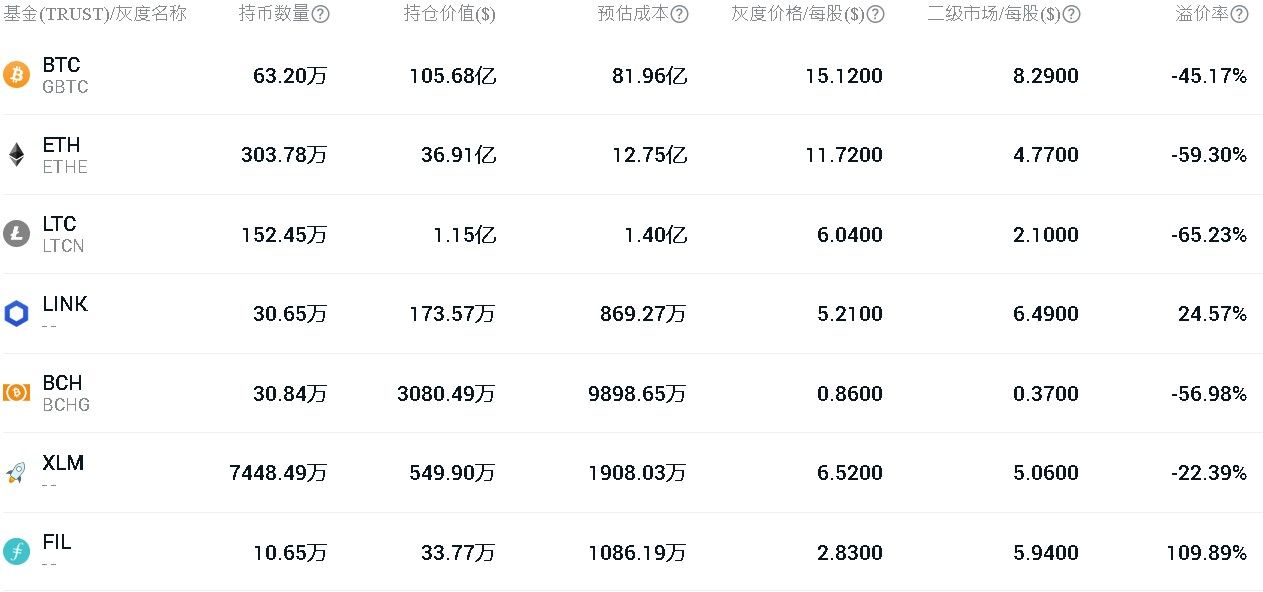Click the Ethereum diamond icon

coord(17,154)
